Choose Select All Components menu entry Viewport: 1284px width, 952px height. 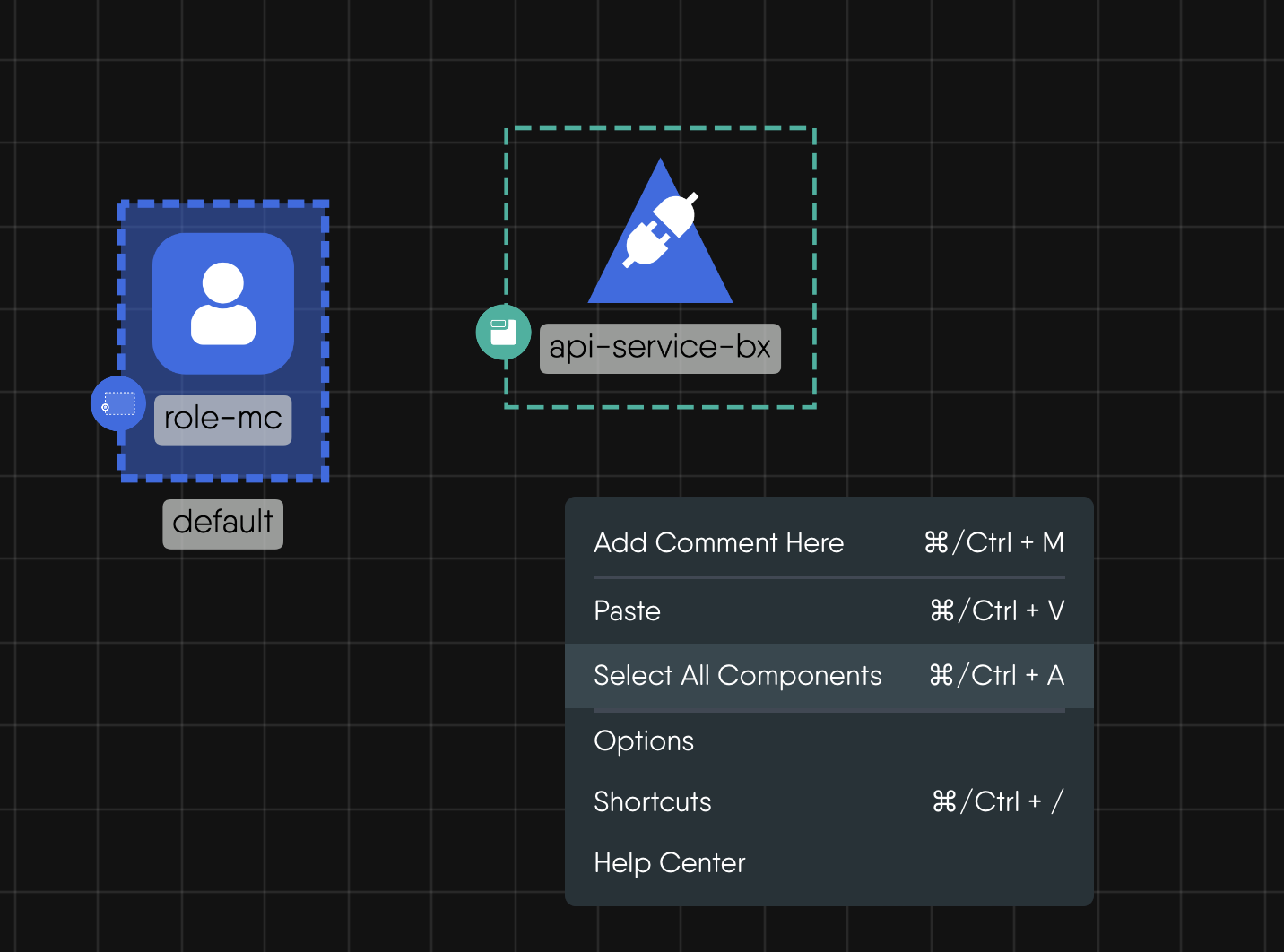click(737, 676)
